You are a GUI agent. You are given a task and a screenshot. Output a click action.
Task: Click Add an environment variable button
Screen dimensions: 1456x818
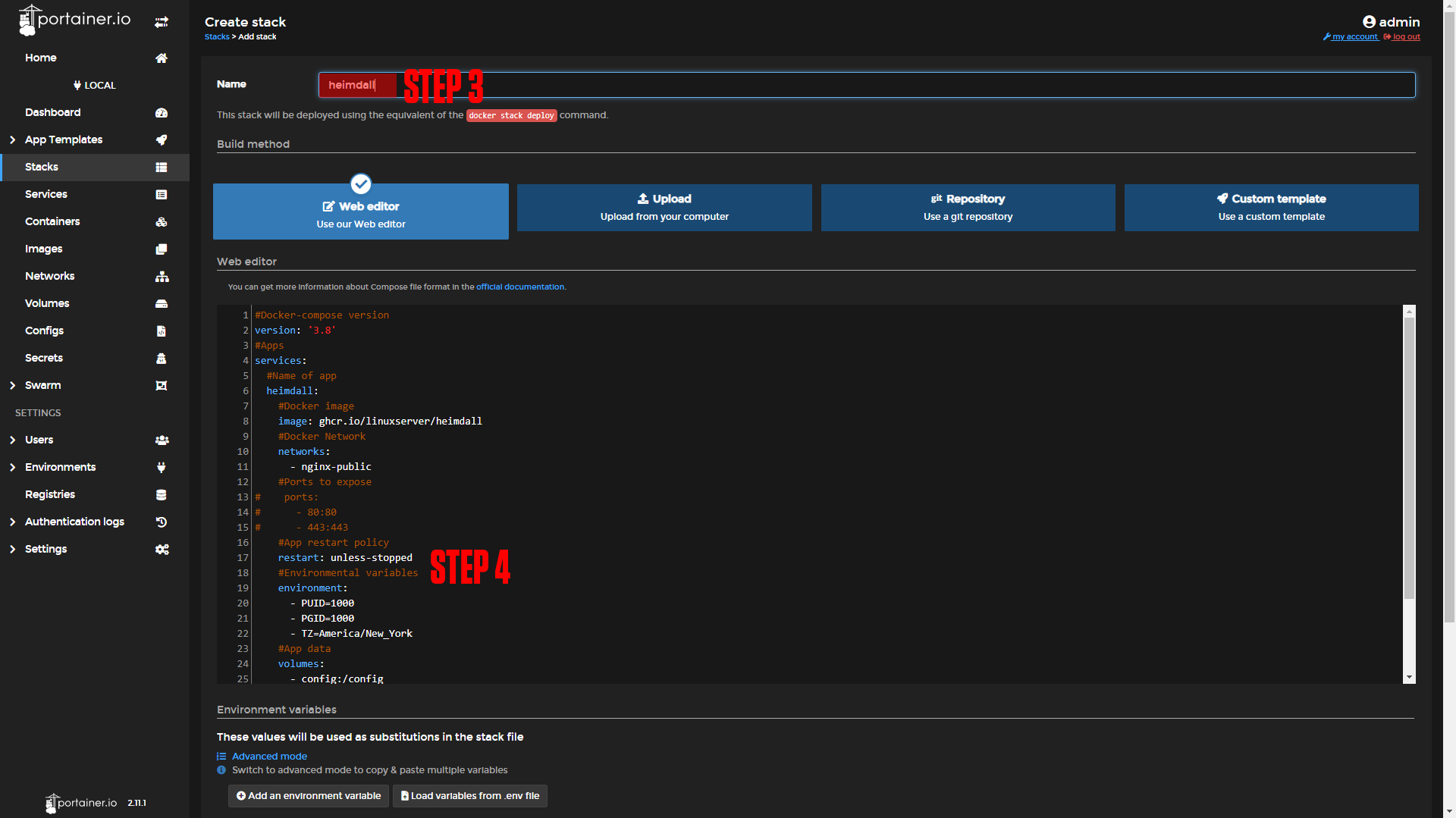coord(309,796)
